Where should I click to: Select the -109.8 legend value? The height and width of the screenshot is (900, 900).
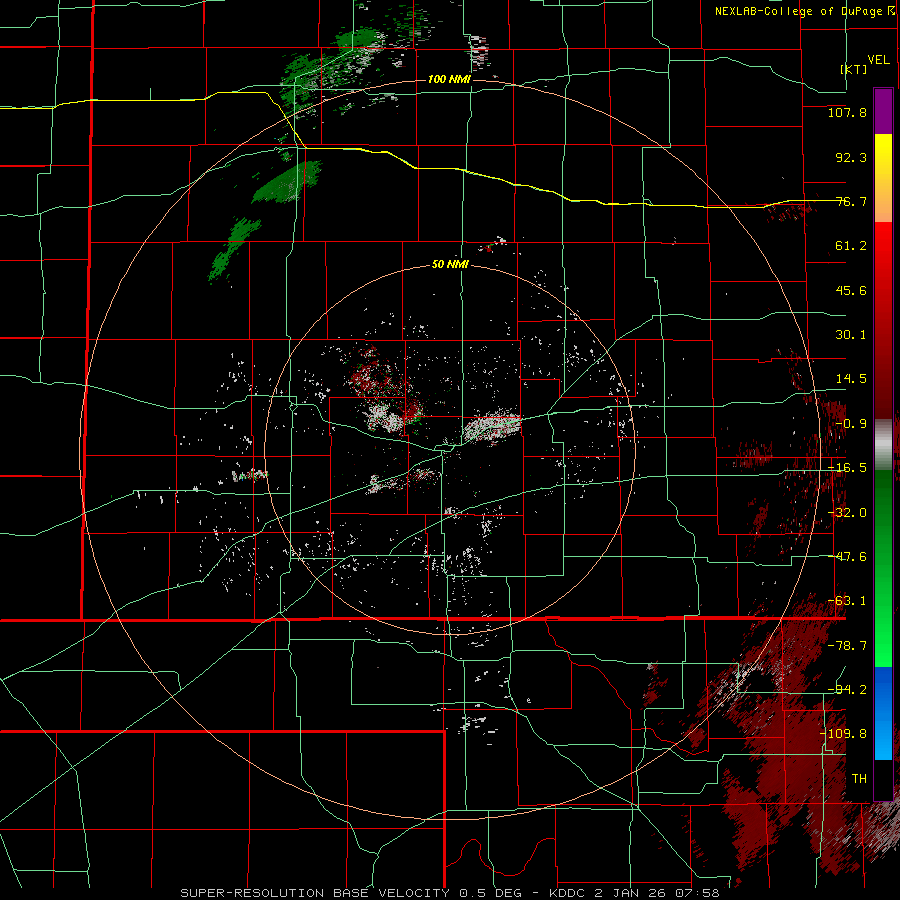(x=843, y=734)
